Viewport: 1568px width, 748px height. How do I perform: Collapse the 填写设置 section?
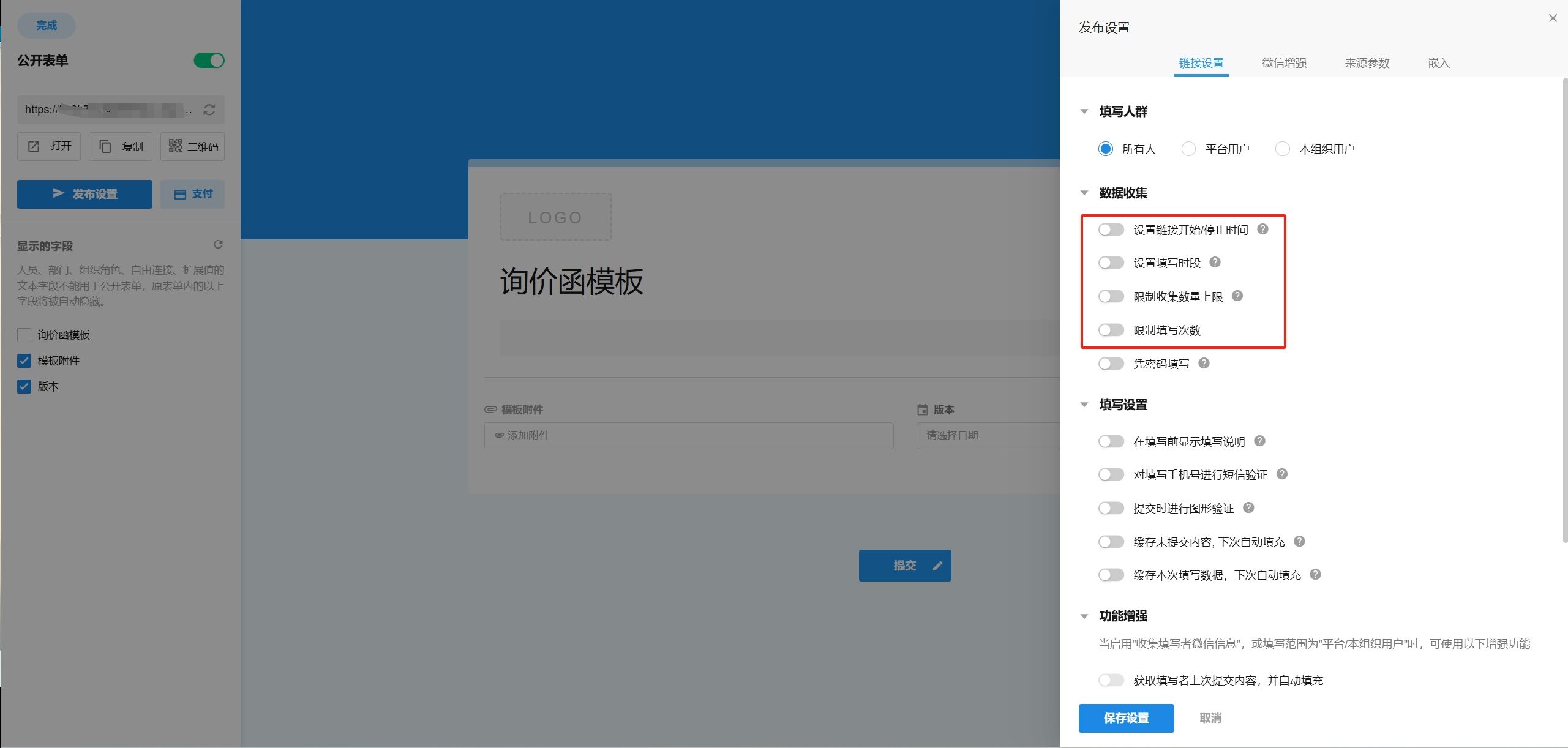pos(1084,404)
